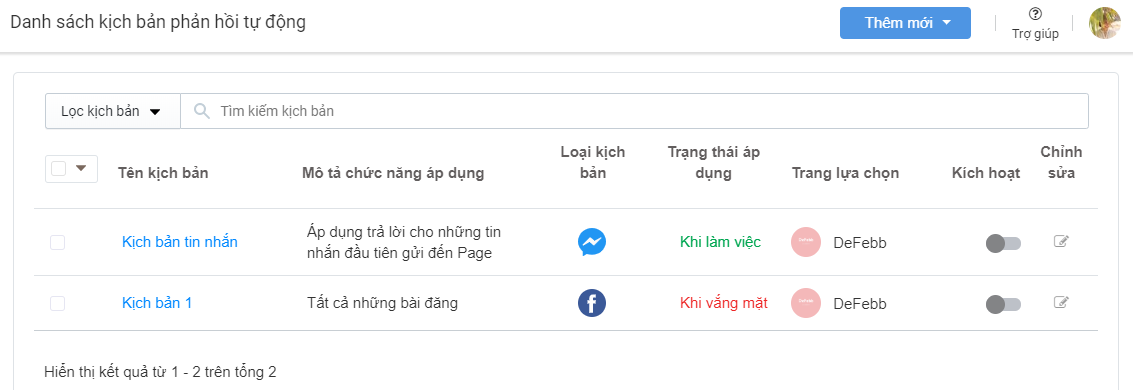Click DeFebb page avatar in first row
The image size is (1133, 390).
[806, 242]
